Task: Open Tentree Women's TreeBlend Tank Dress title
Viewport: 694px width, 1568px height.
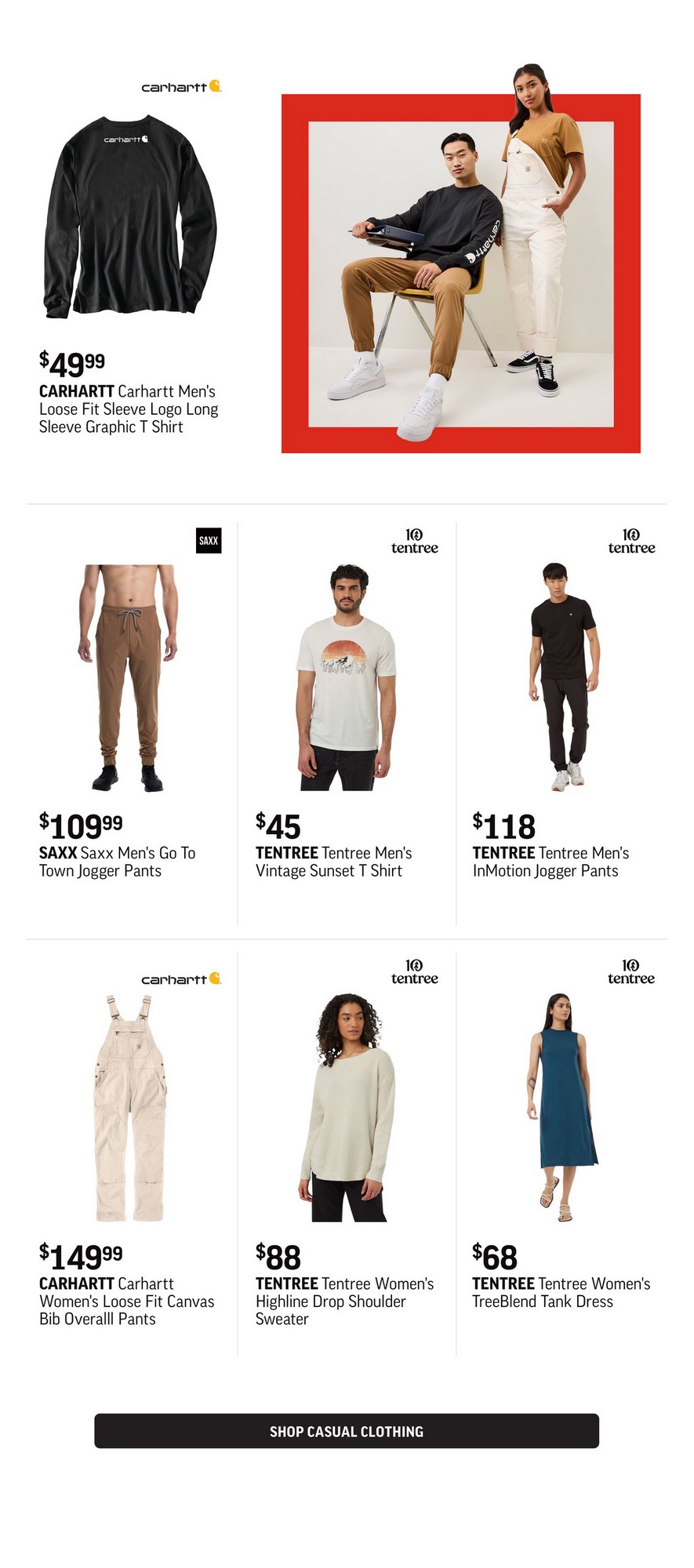Action: point(561,1293)
